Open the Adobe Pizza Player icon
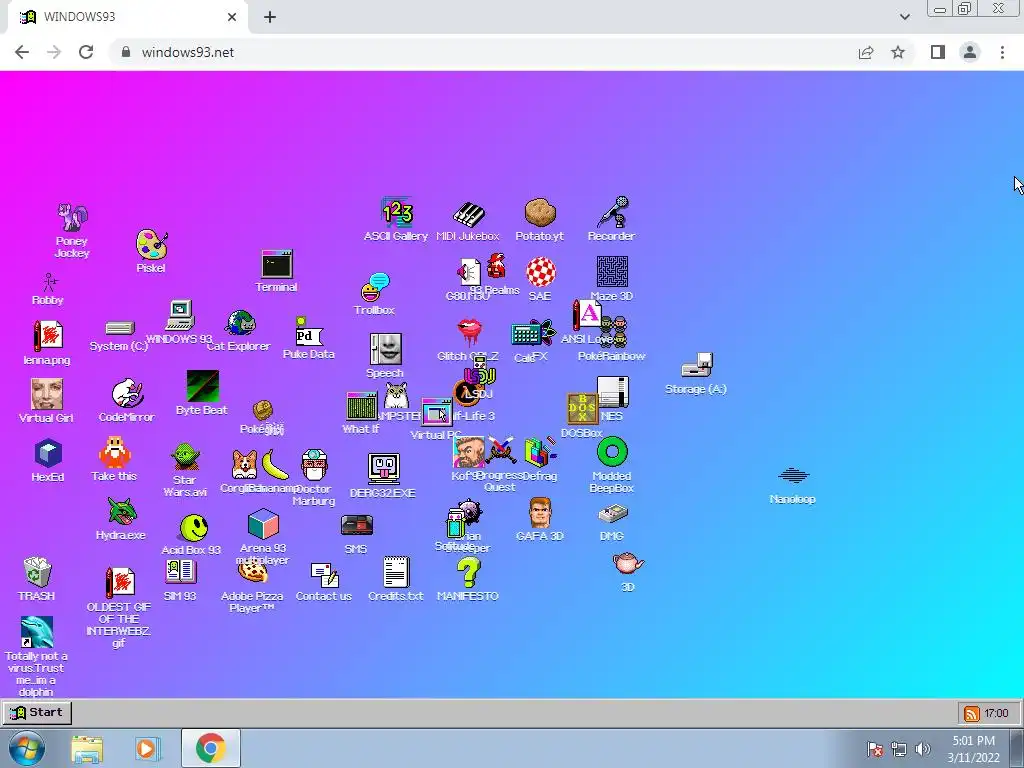The image size is (1024, 768). 253,573
